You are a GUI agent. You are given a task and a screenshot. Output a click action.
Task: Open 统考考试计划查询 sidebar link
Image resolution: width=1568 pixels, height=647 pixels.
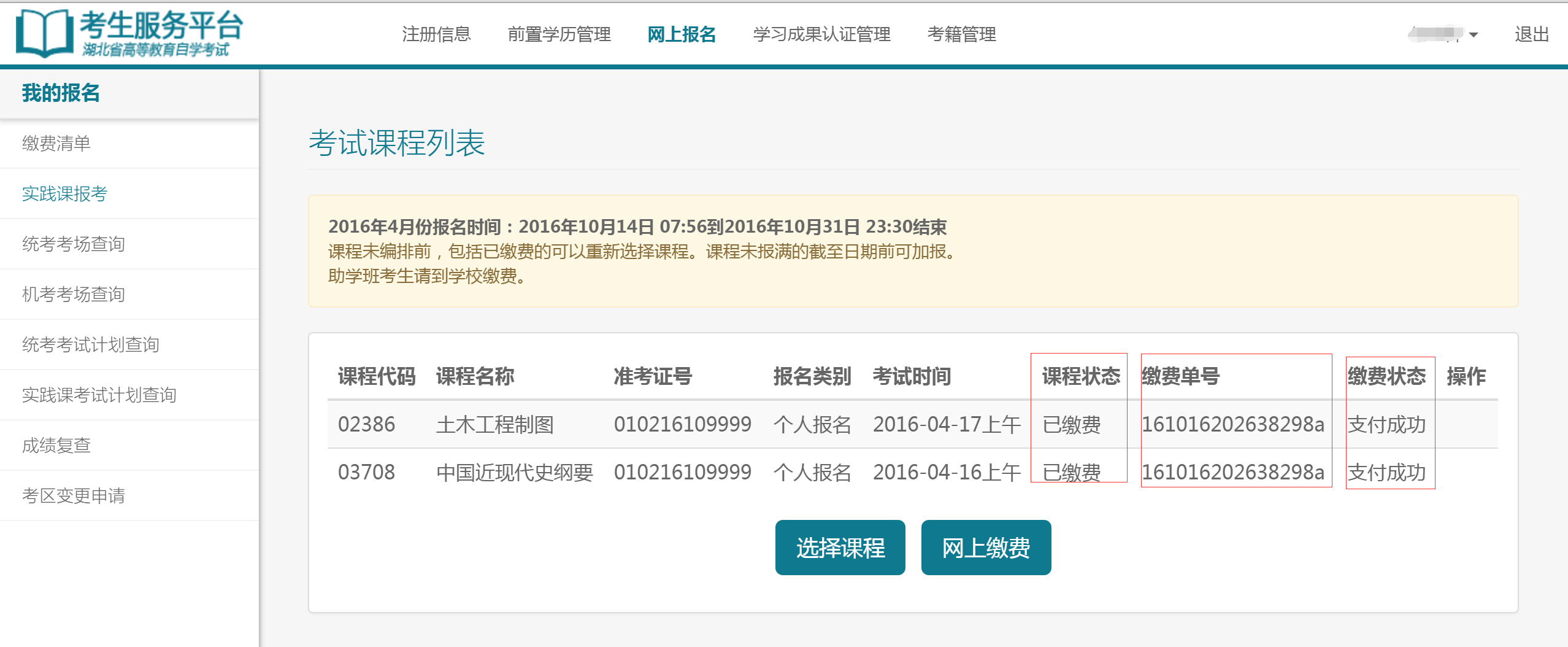[91, 345]
